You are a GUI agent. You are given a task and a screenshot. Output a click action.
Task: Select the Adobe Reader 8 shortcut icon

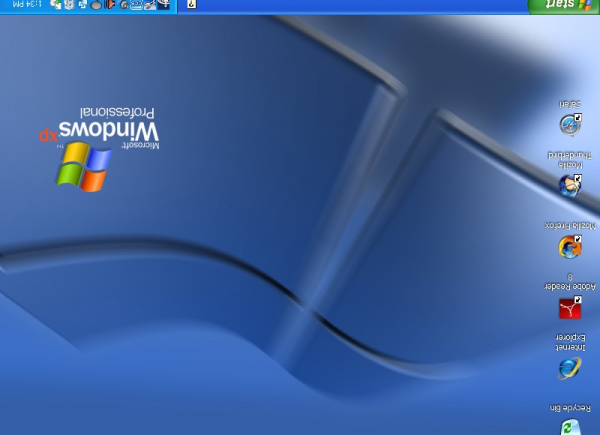coord(570,308)
